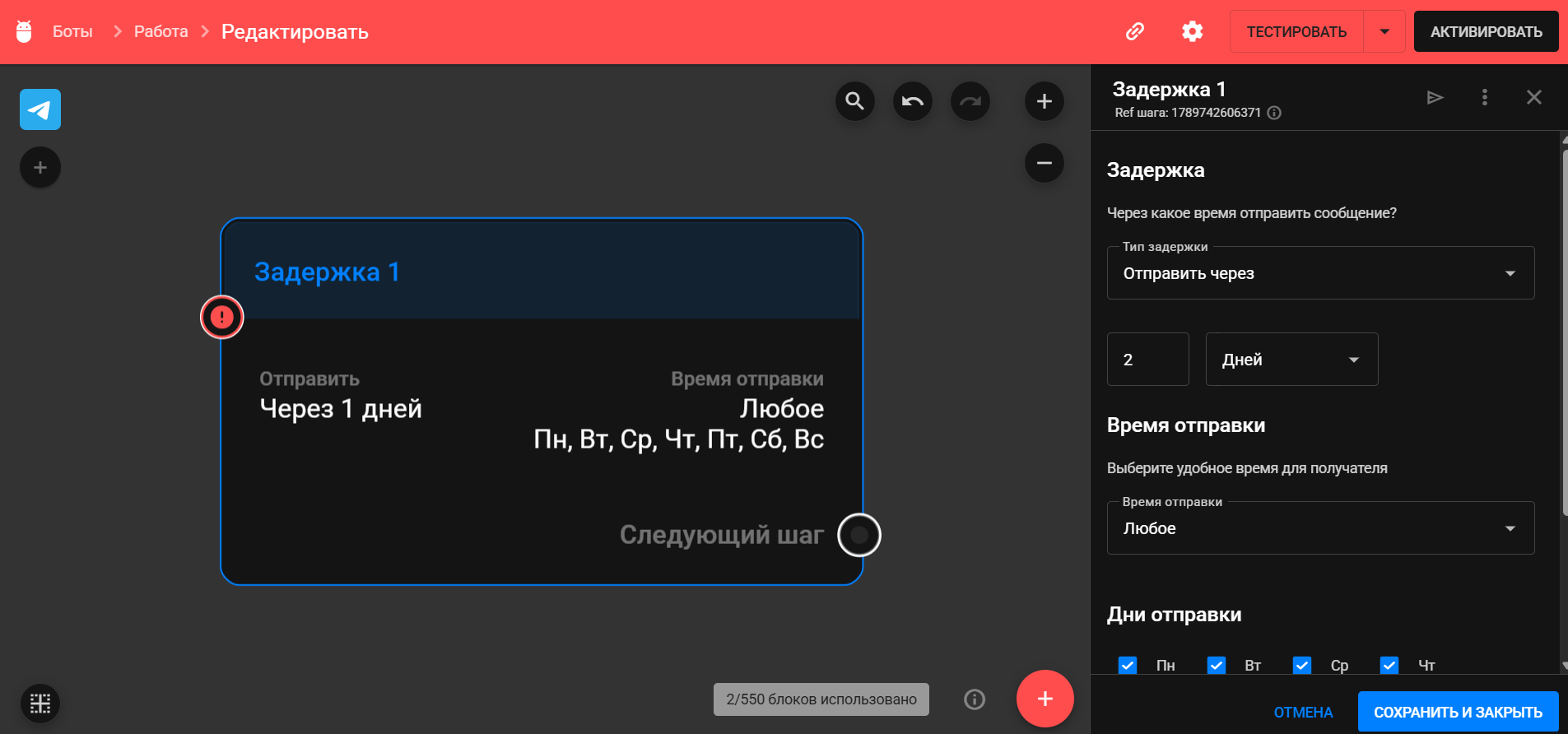Open the Время отправки dropdown
This screenshot has height=734, width=1568.
tap(1321, 528)
